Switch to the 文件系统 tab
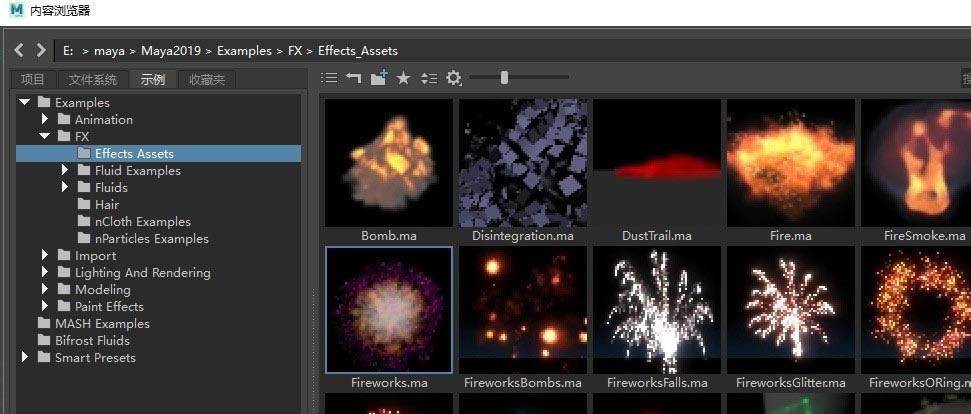The image size is (971, 414). click(x=93, y=80)
